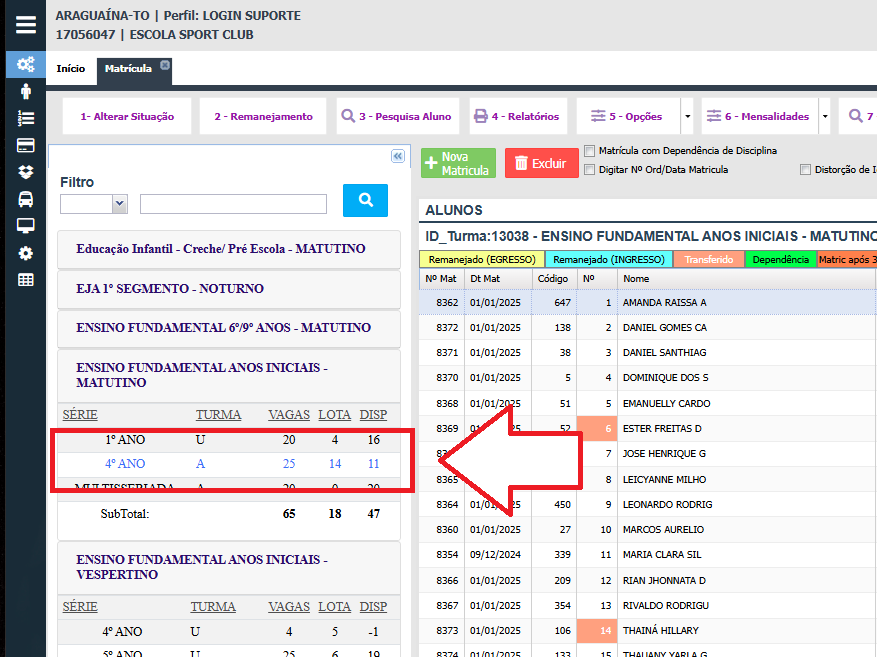
Task: Collapse the left filter panel with double chevron
Action: coord(398,156)
